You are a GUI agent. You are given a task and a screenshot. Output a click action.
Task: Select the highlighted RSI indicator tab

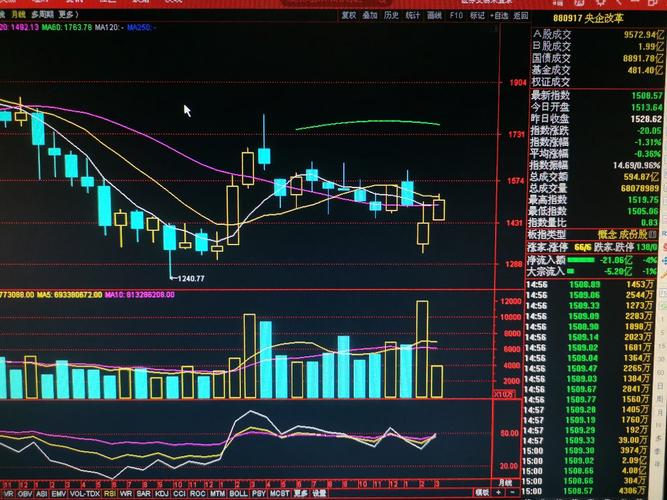110,494
